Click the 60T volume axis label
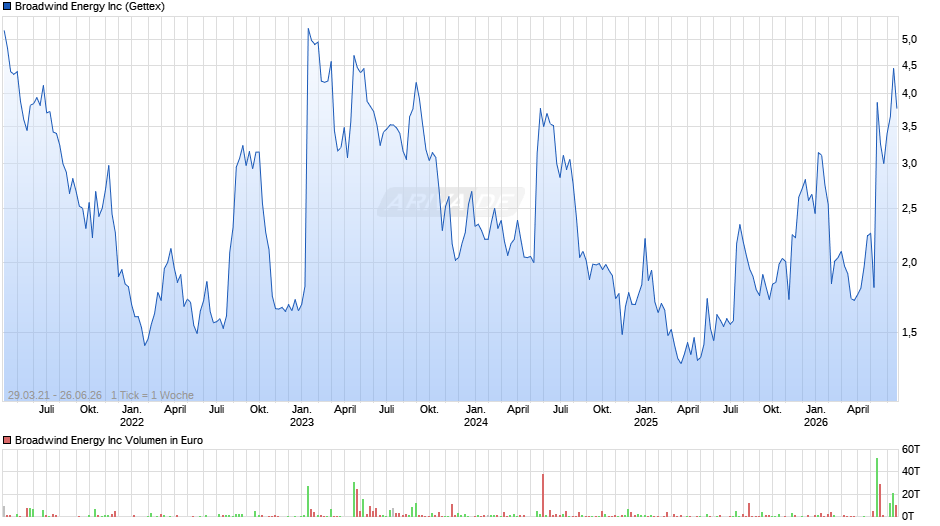 [x=911, y=449]
